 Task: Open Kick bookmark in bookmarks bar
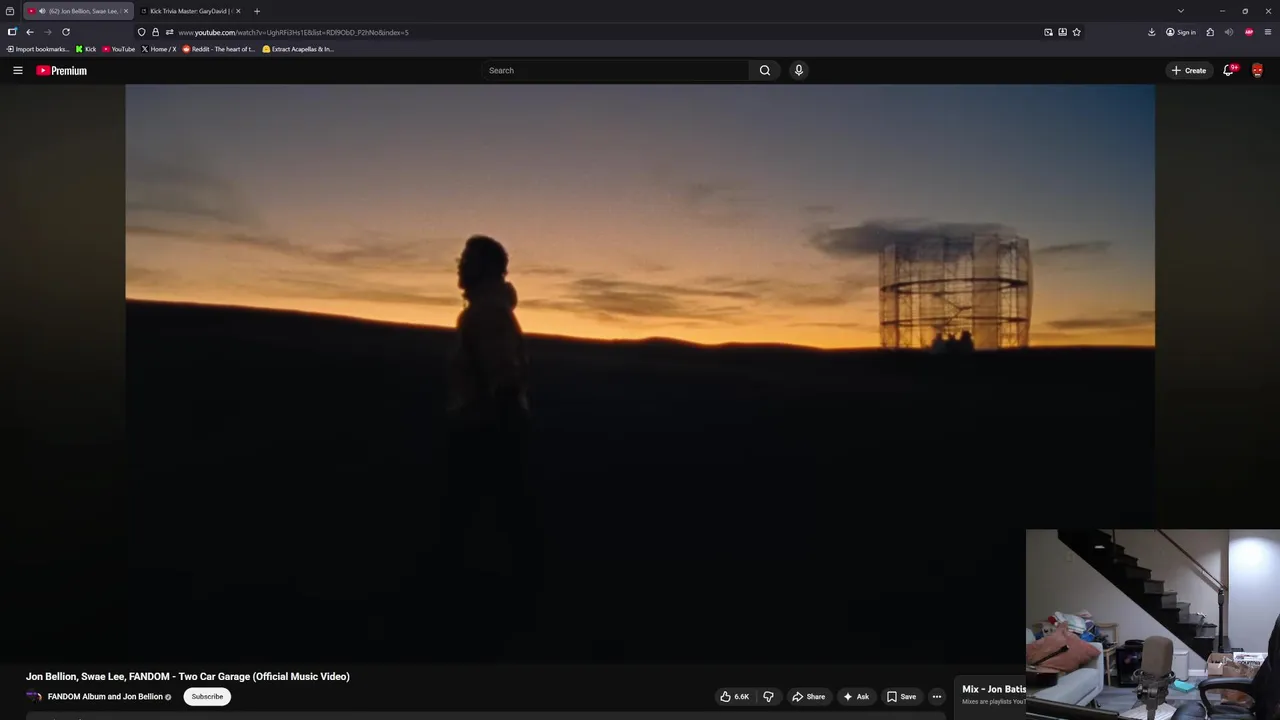(x=86, y=49)
